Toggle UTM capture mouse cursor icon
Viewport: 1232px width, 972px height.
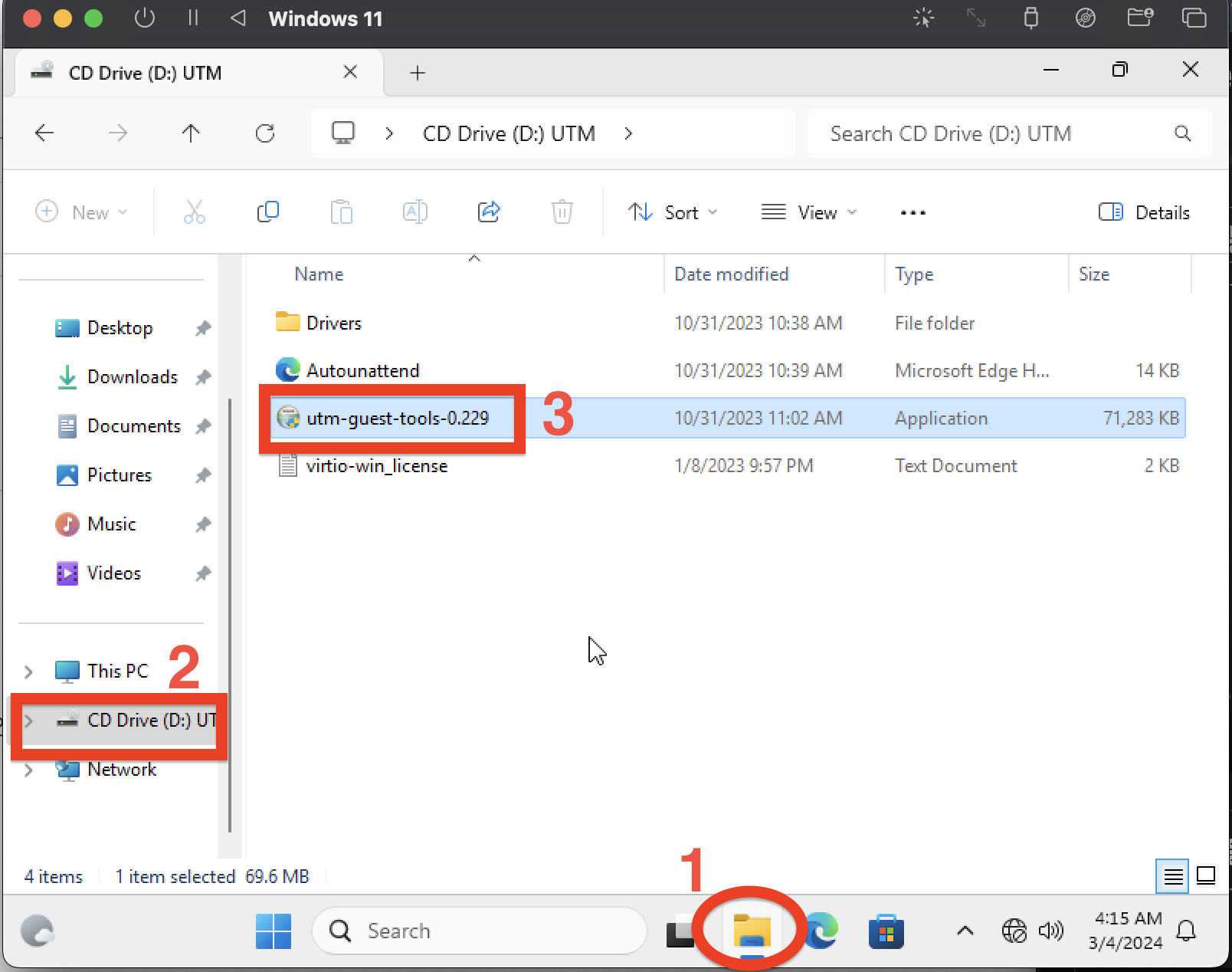(x=924, y=18)
